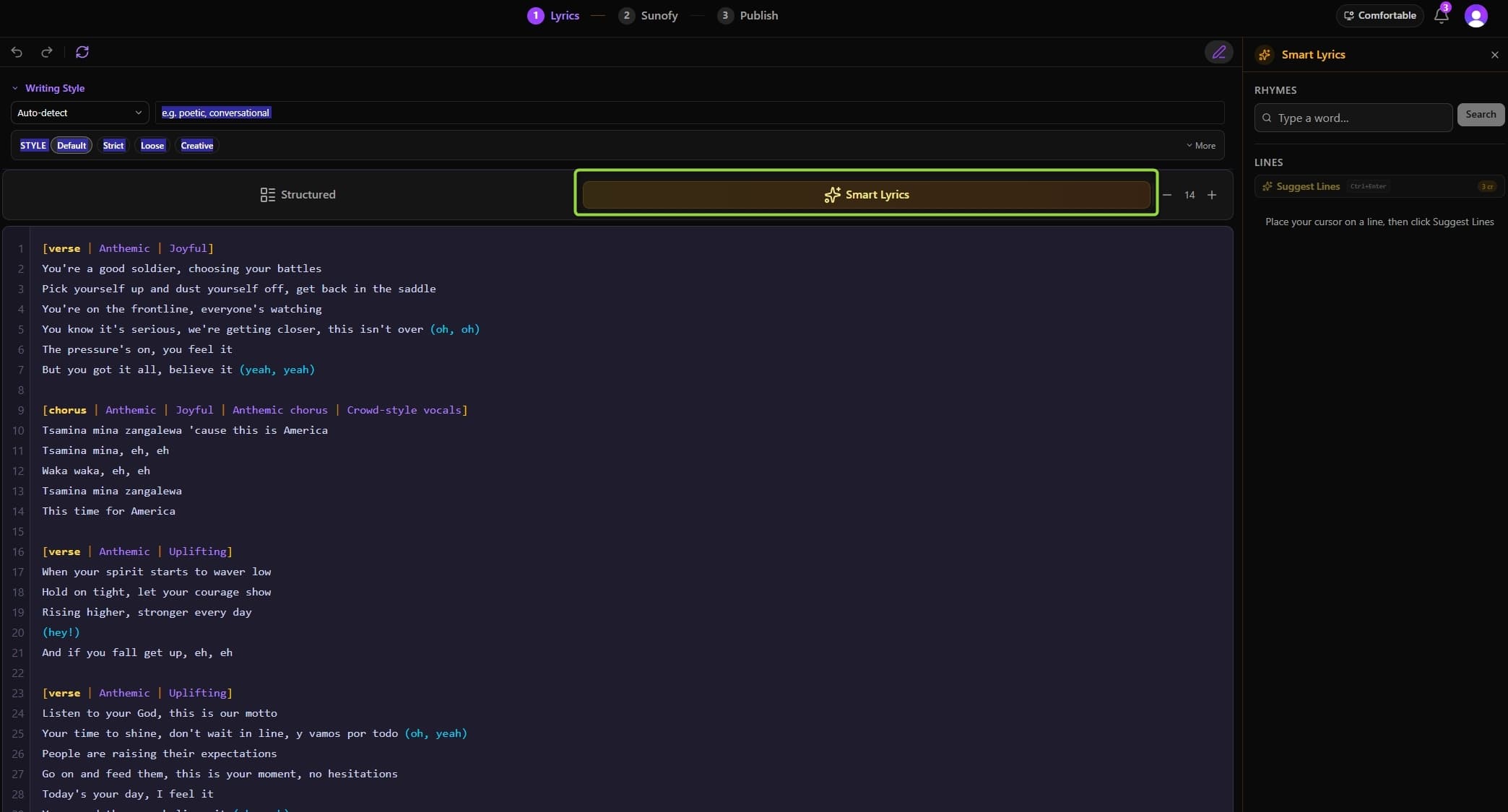Viewport: 1508px width, 812px height.
Task: Expand the More style options
Action: tap(1201, 145)
